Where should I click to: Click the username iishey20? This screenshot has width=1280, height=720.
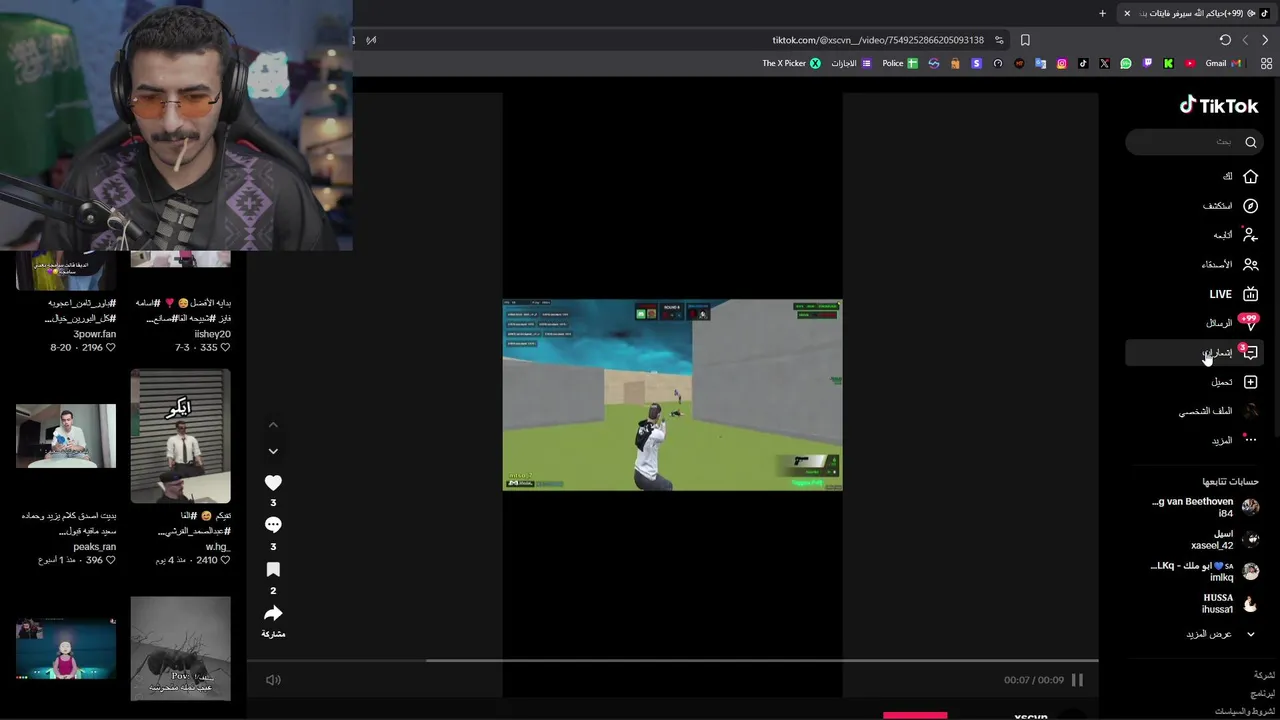(213, 334)
